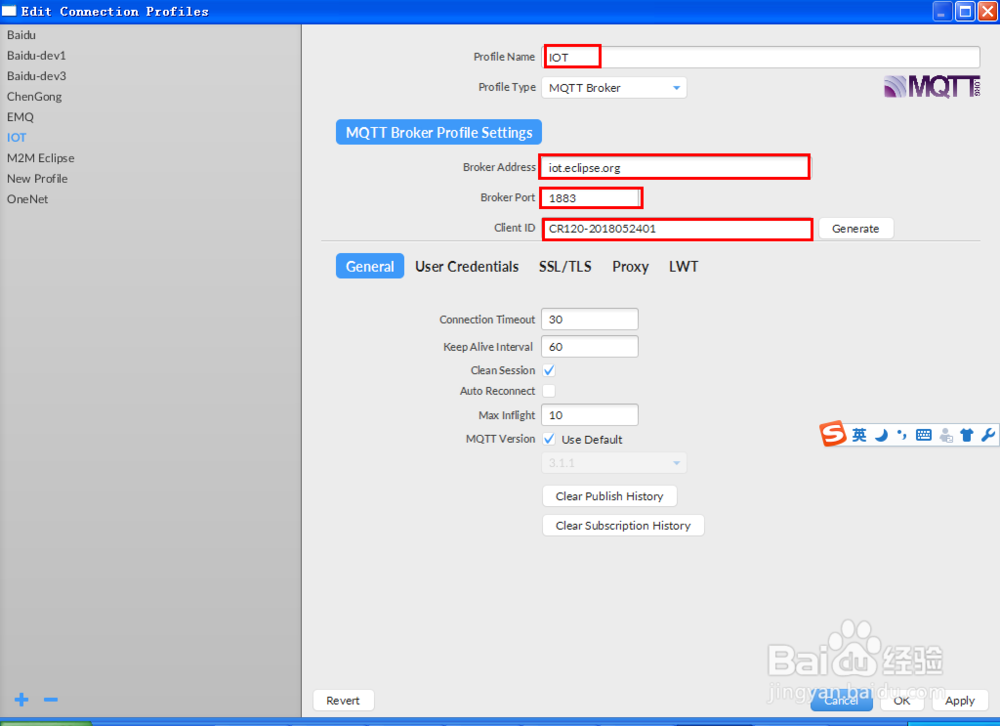Open the Profile Type dropdown

point(613,87)
